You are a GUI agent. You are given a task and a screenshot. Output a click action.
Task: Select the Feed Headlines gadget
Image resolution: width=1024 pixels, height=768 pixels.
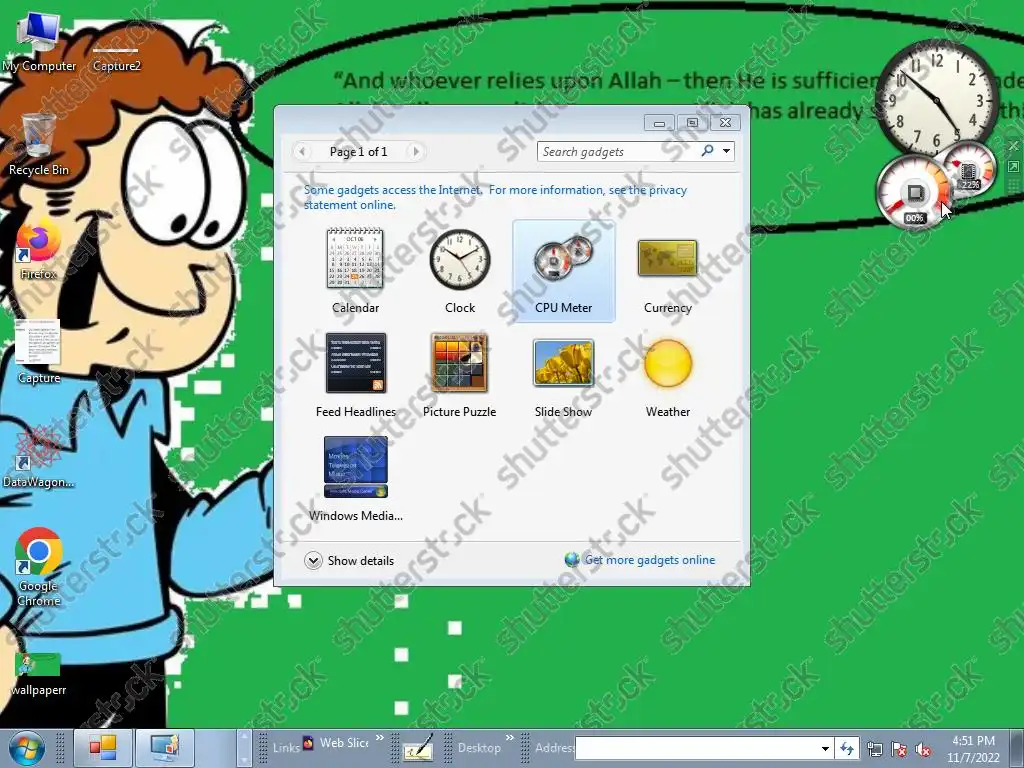tap(355, 375)
